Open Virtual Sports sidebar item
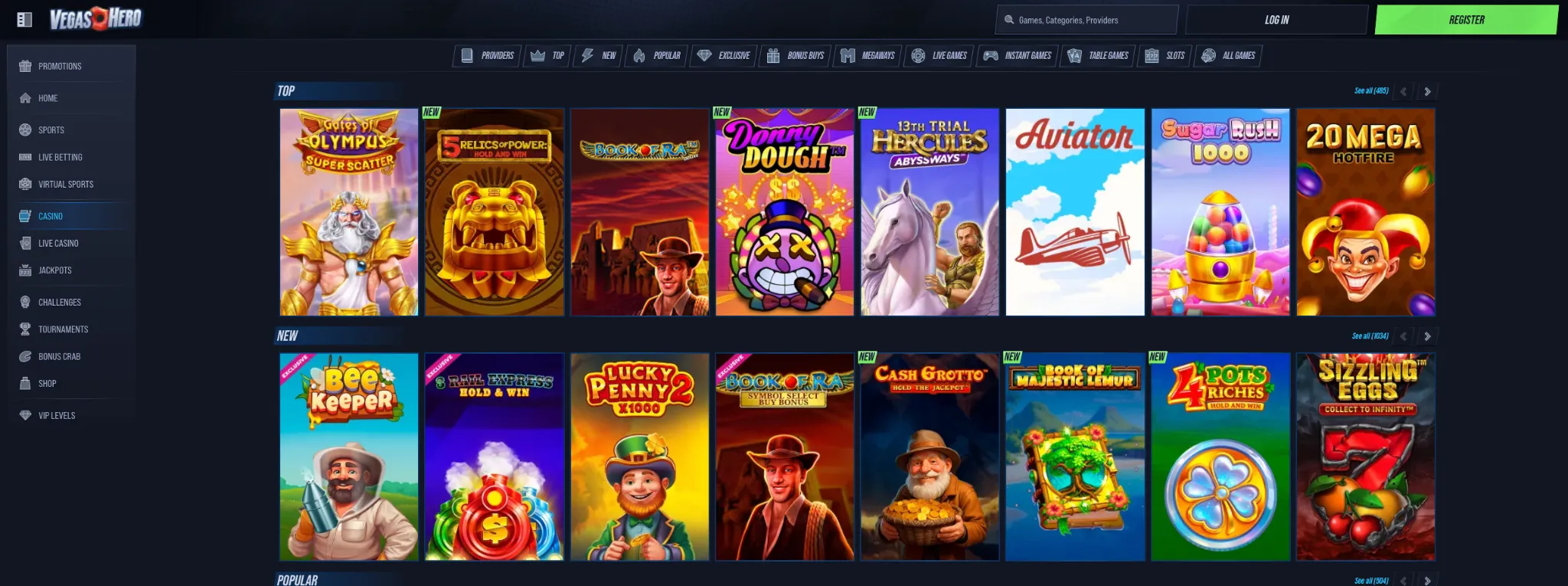 coord(71,184)
